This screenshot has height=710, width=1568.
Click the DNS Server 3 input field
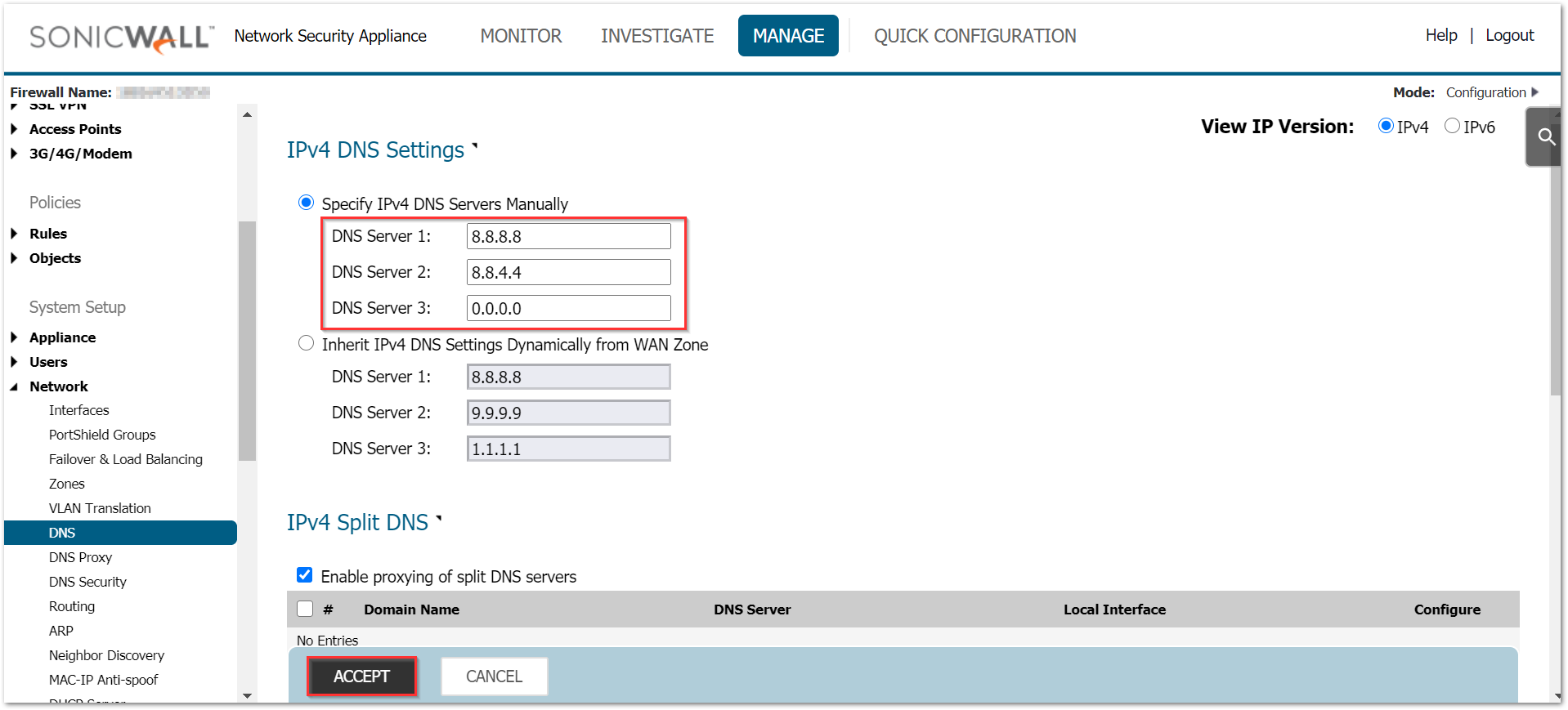(x=568, y=308)
